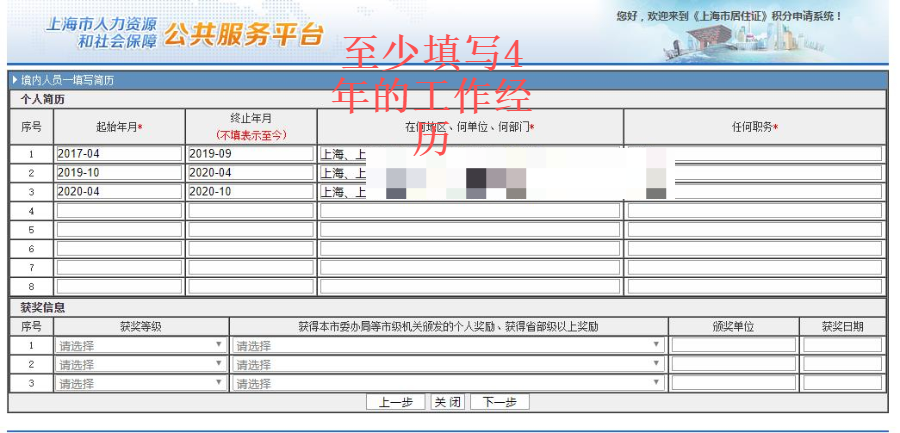
Task: Select end date field containing 2020-10
Action: pos(251,191)
